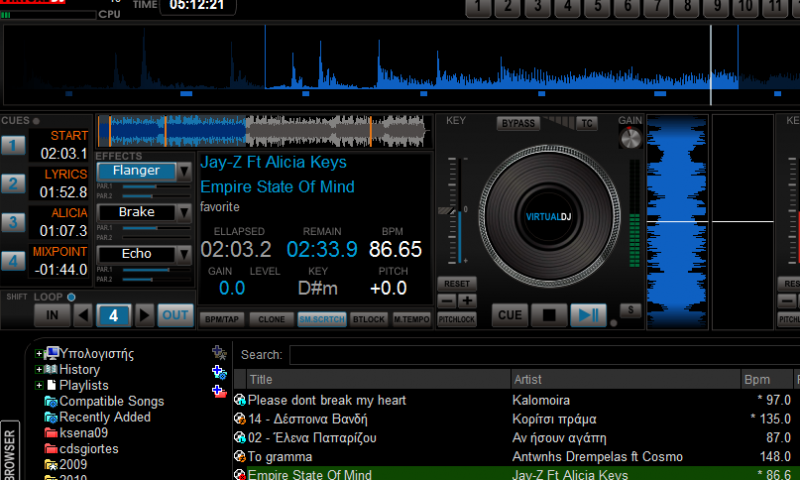This screenshot has width=800, height=480.
Task: Open the cdsgiortes folder
Action: 81,449
